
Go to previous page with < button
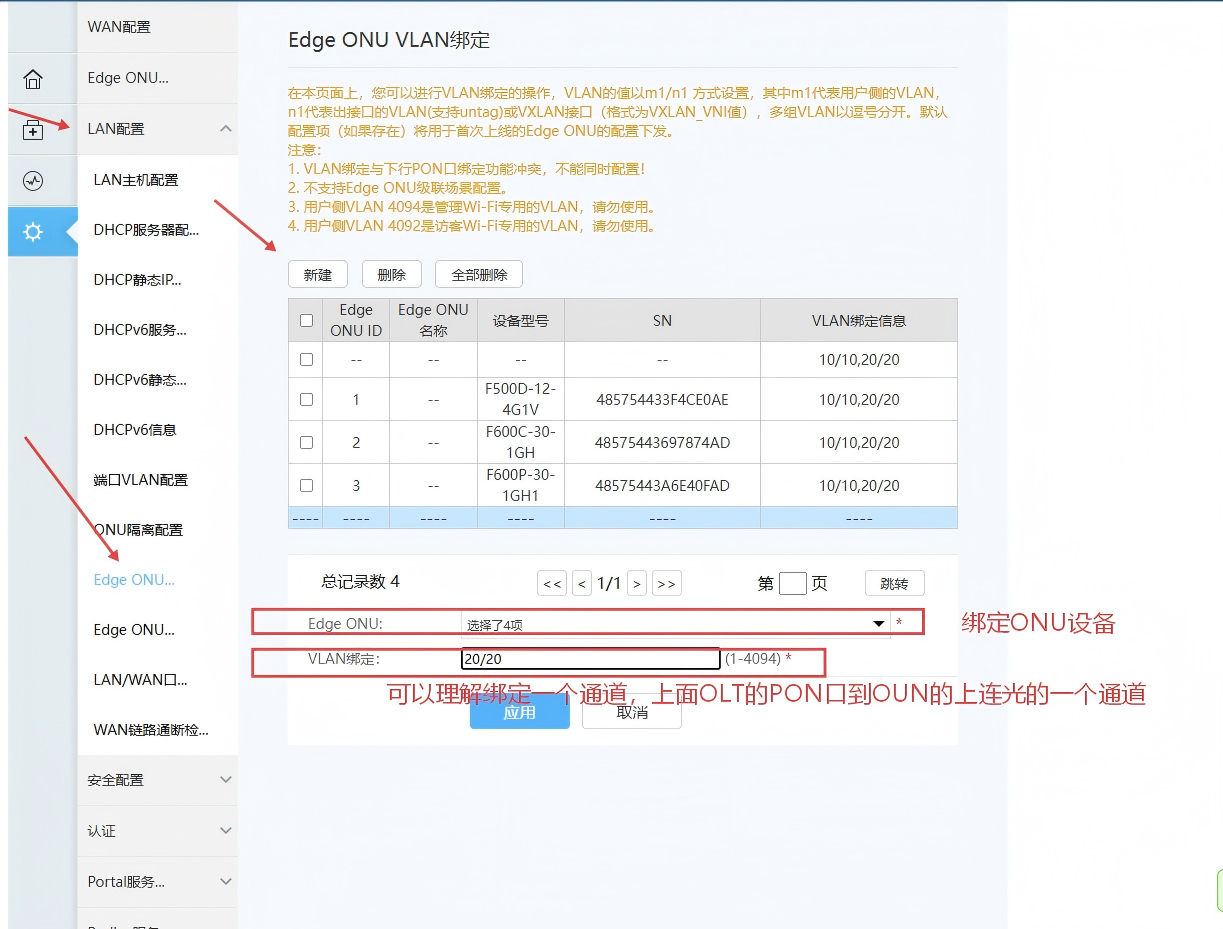[x=582, y=583]
